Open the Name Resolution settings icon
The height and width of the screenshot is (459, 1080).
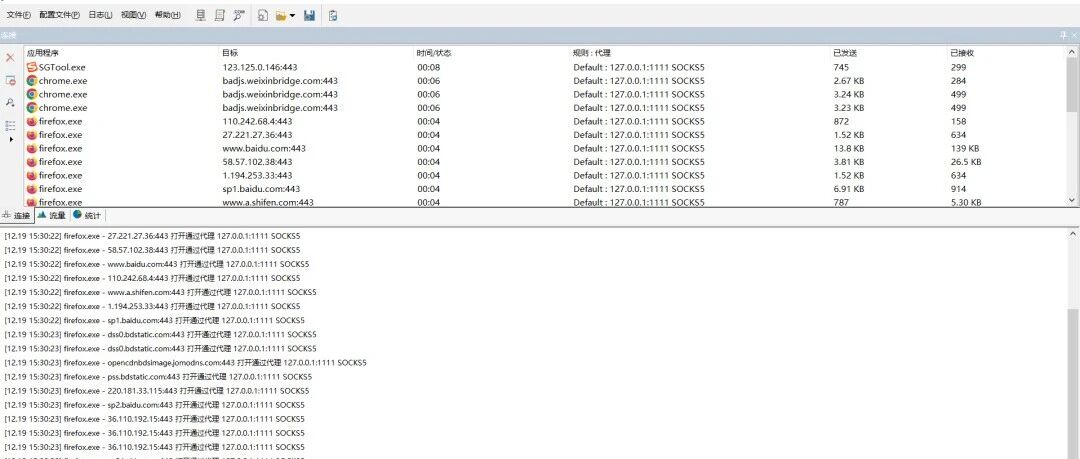point(239,15)
